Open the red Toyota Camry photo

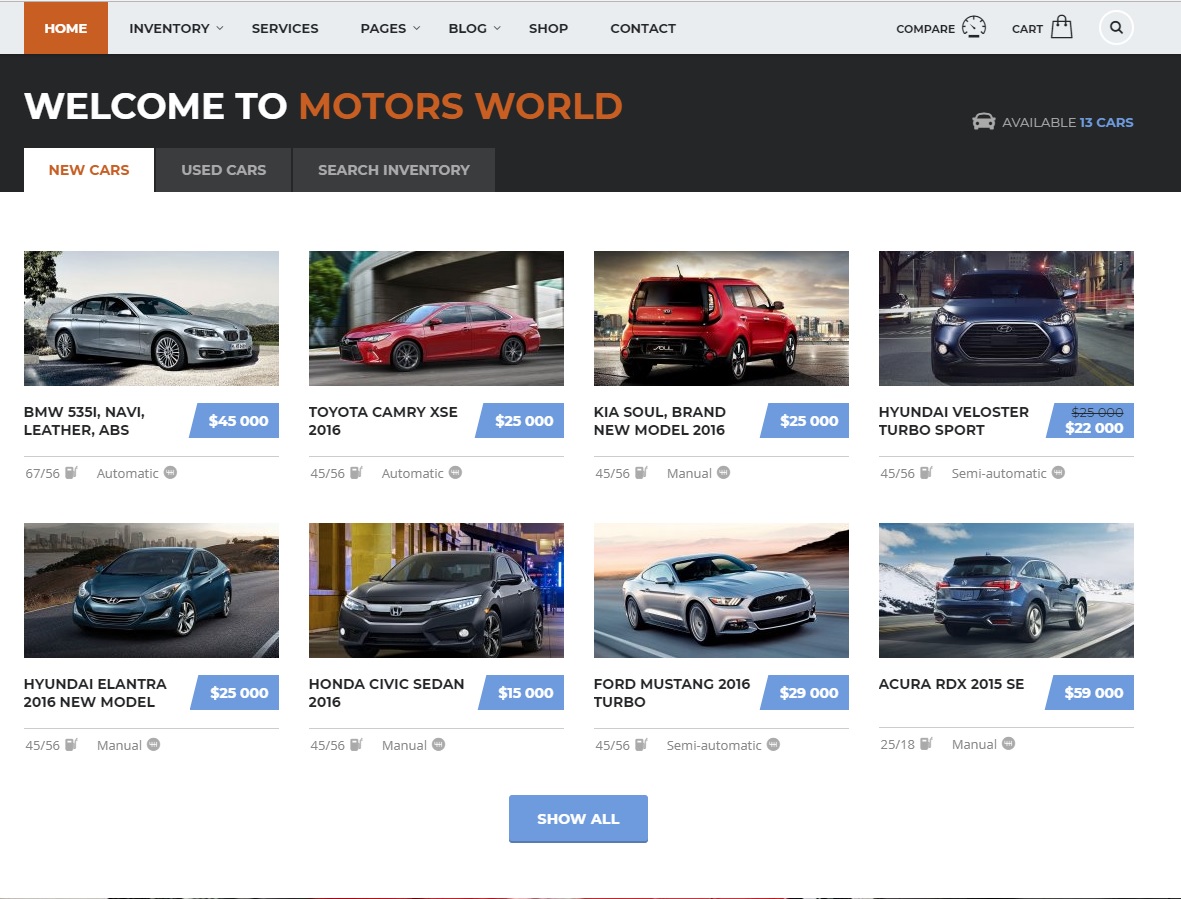[x=436, y=318]
